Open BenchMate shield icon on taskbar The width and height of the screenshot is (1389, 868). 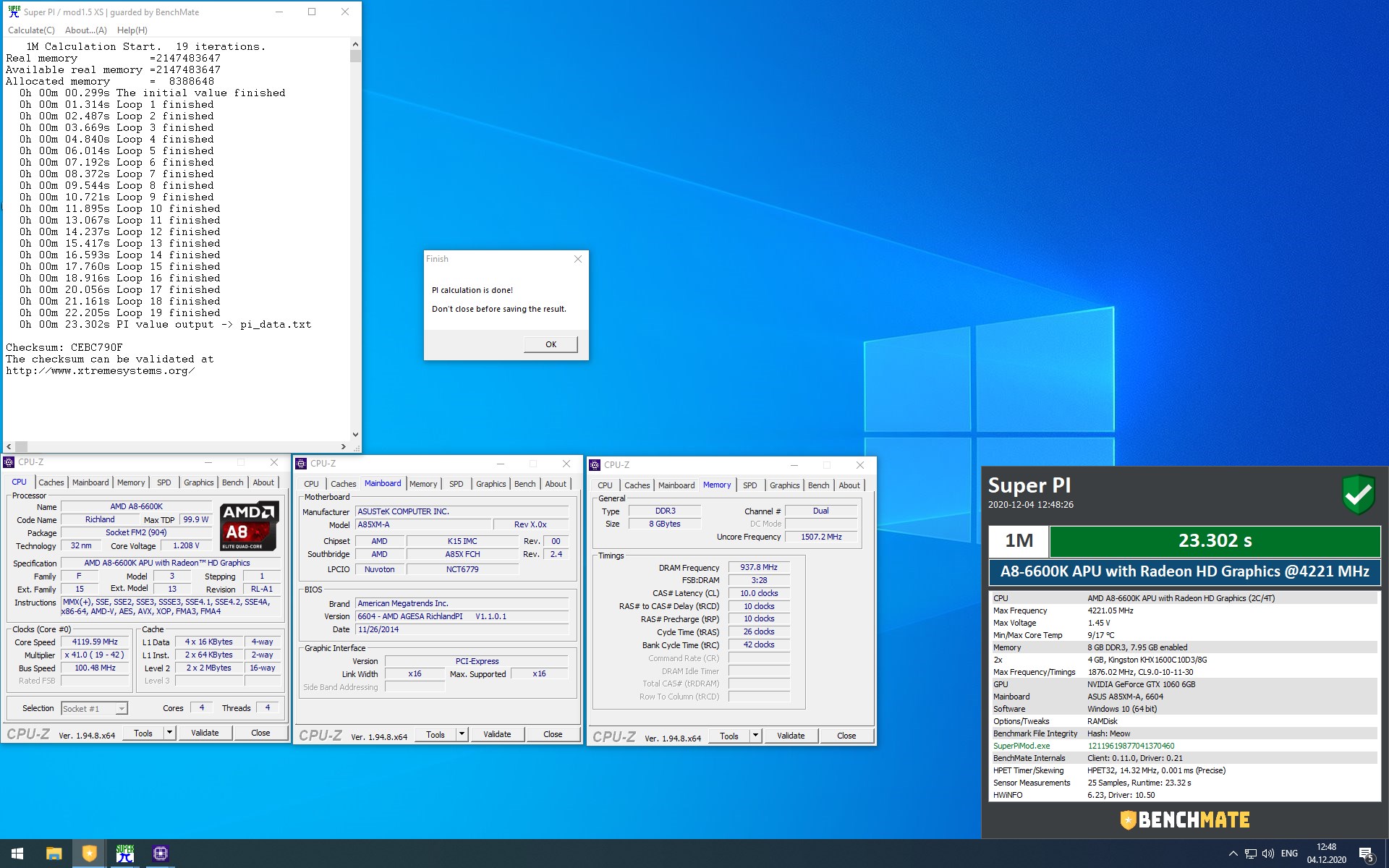click(x=89, y=854)
